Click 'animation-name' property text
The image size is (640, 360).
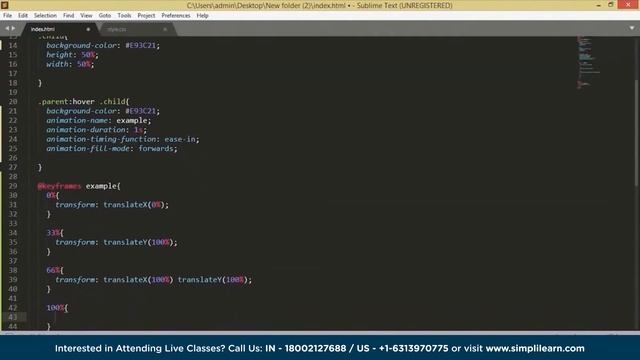click(x=77, y=120)
